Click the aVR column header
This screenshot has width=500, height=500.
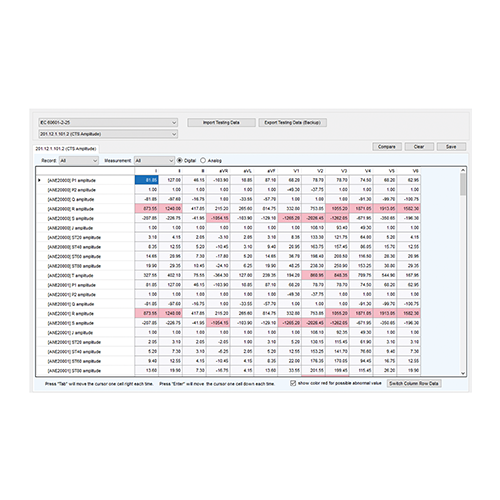coord(218,171)
